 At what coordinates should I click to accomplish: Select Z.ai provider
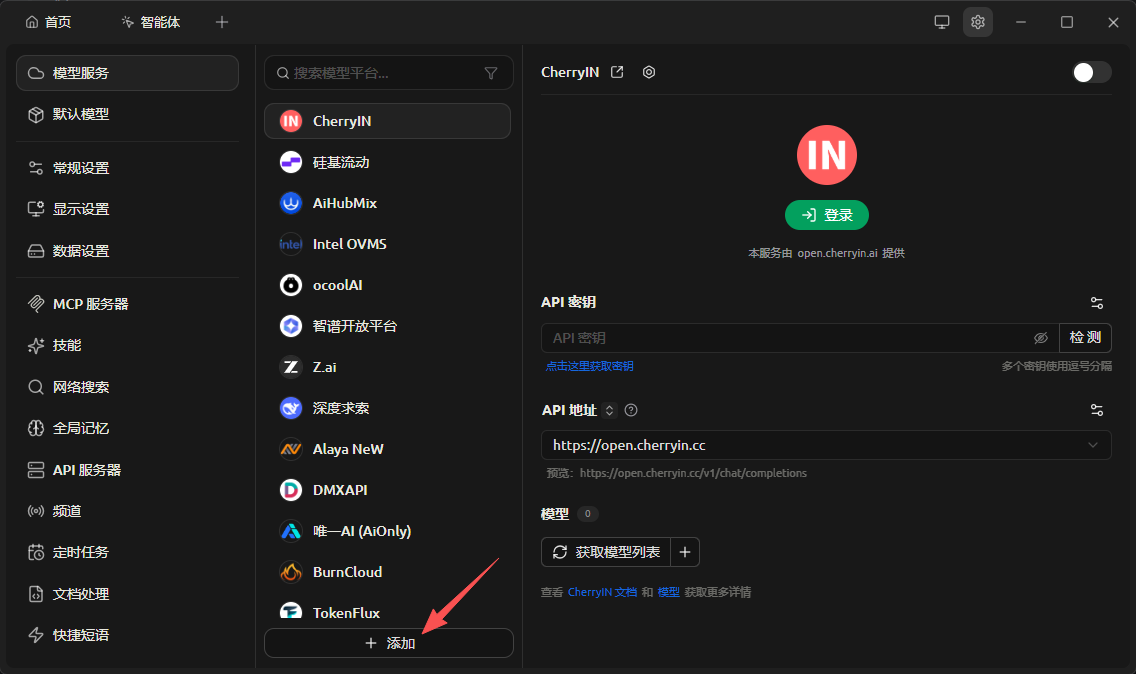(x=388, y=367)
